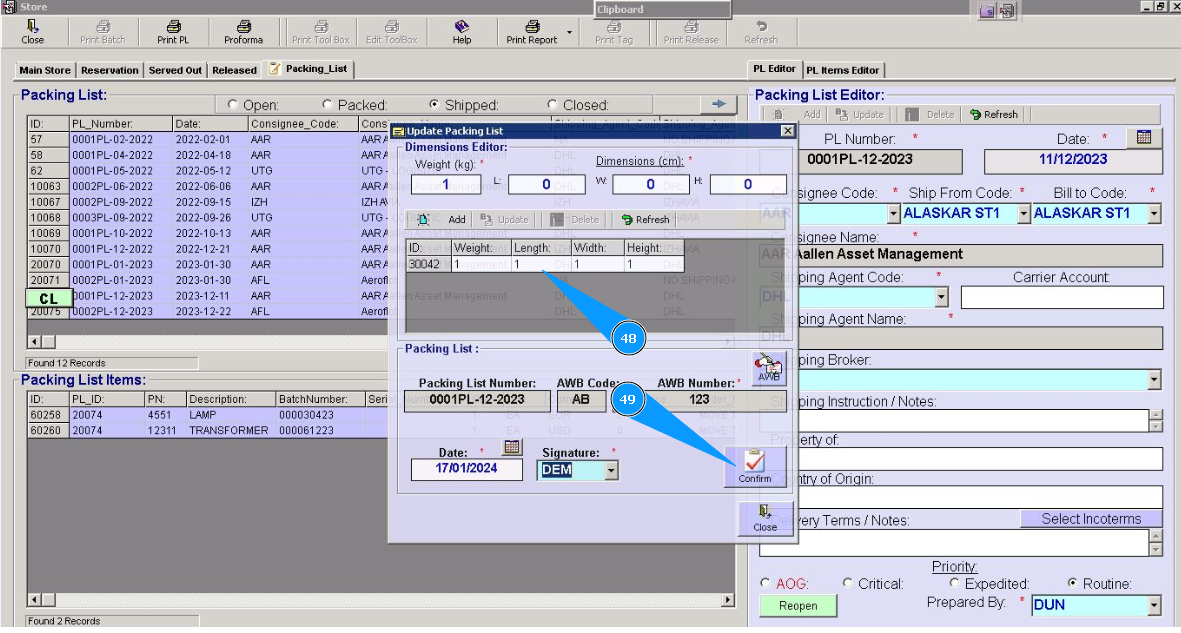
Task: Expand the Prepared By dropdown showing DUN
Action: 1155,605
